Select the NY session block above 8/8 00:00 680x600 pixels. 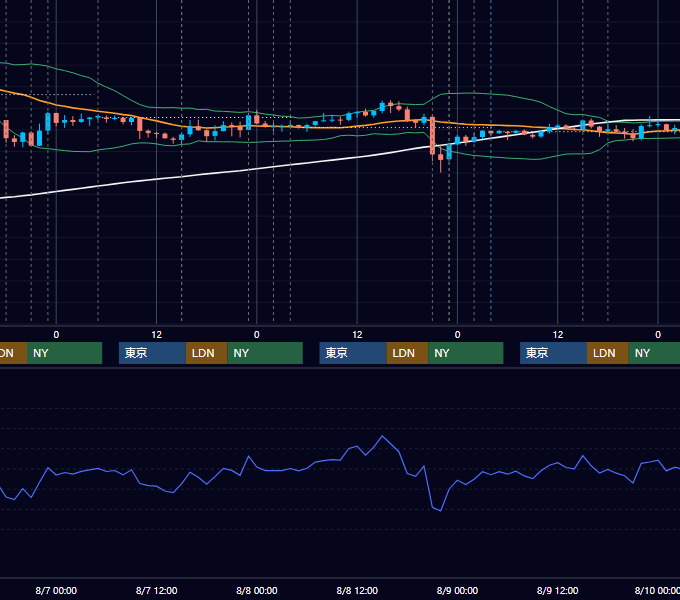(265, 353)
